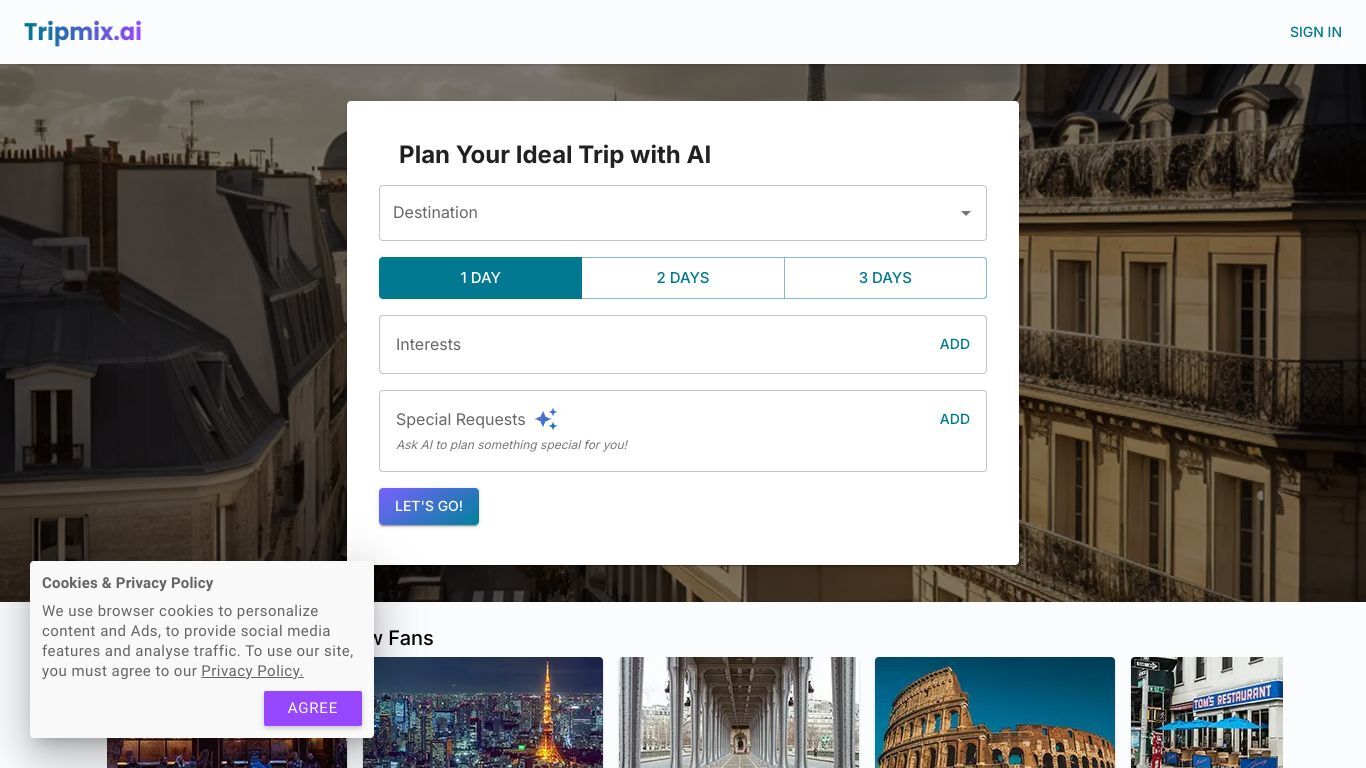Viewport: 1366px width, 768px height.
Task: Click the Plan Your Ideal Trip heading
Action: pos(555,155)
